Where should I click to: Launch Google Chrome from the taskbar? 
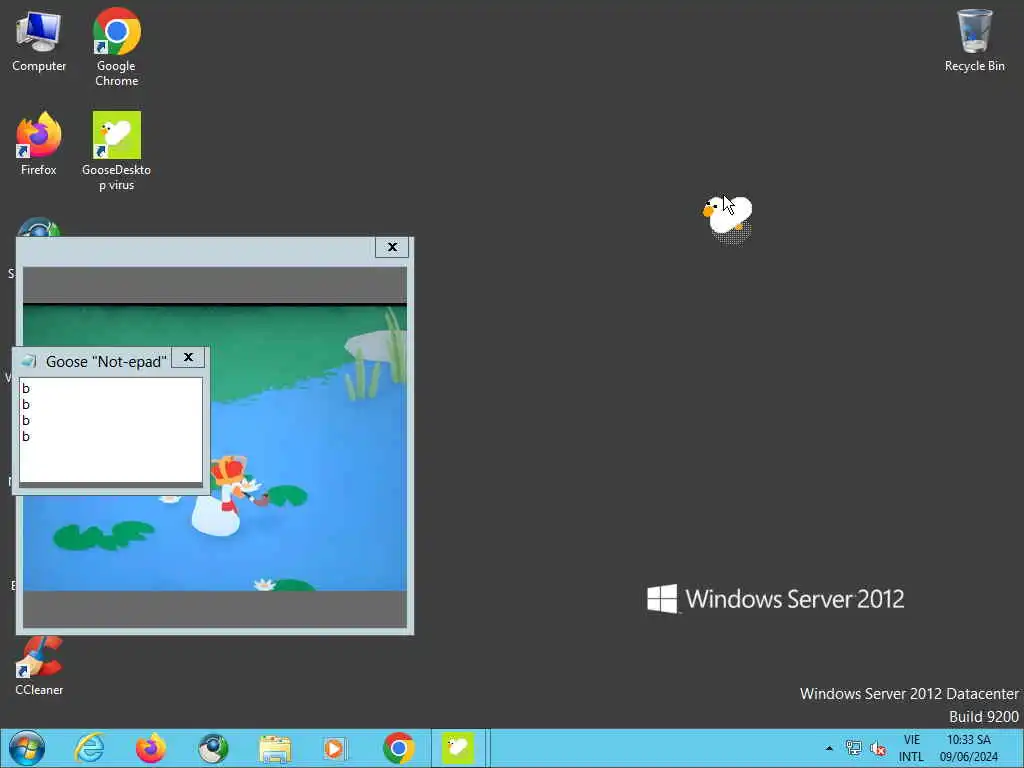point(398,748)
